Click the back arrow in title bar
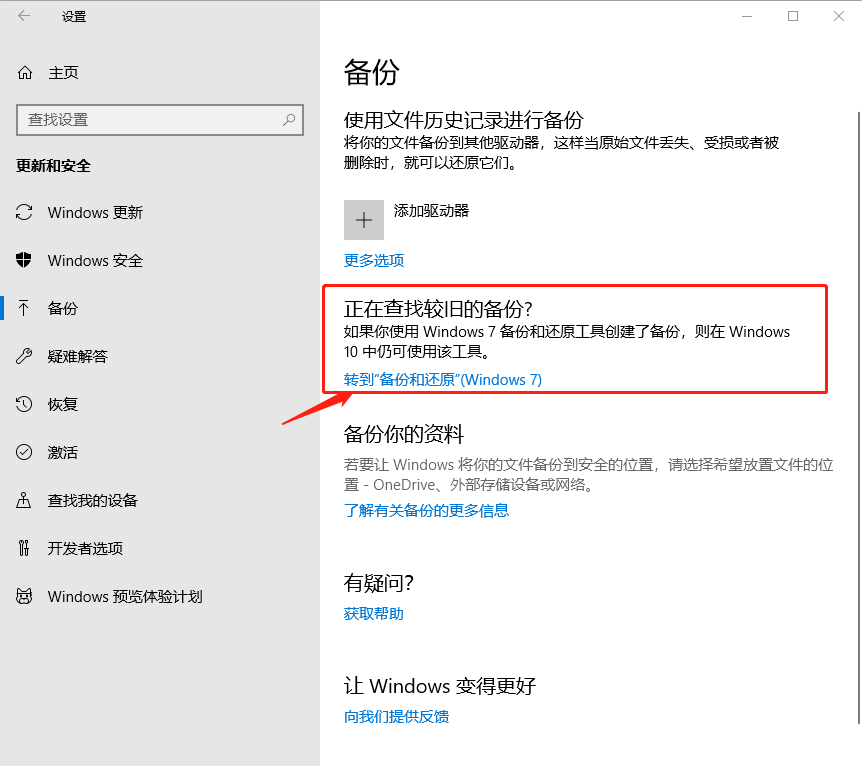The height and width of the screenshot is (766, 862). coord(24,16)
